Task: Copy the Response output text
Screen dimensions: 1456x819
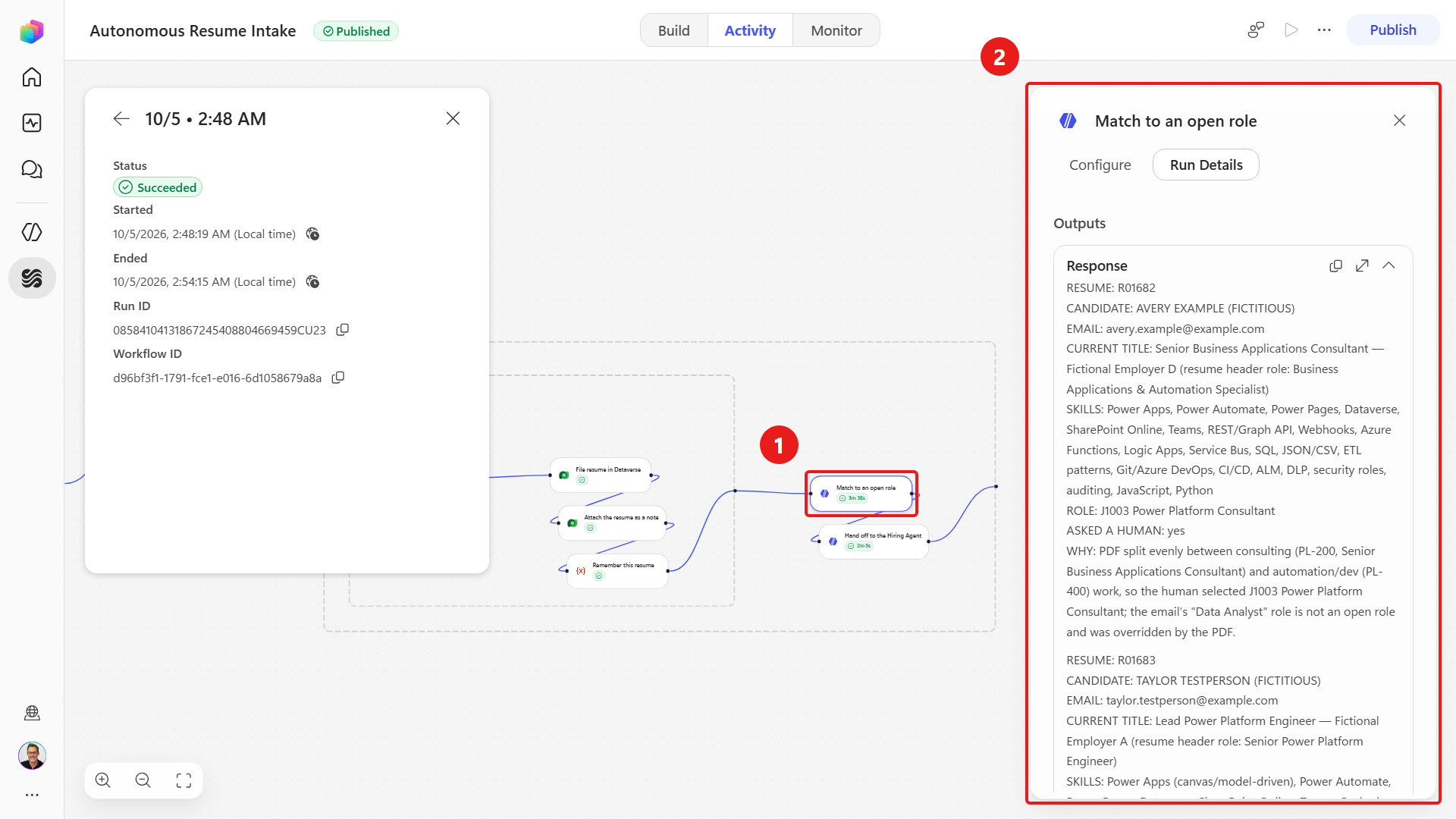Action: [x=1335, y=266]
